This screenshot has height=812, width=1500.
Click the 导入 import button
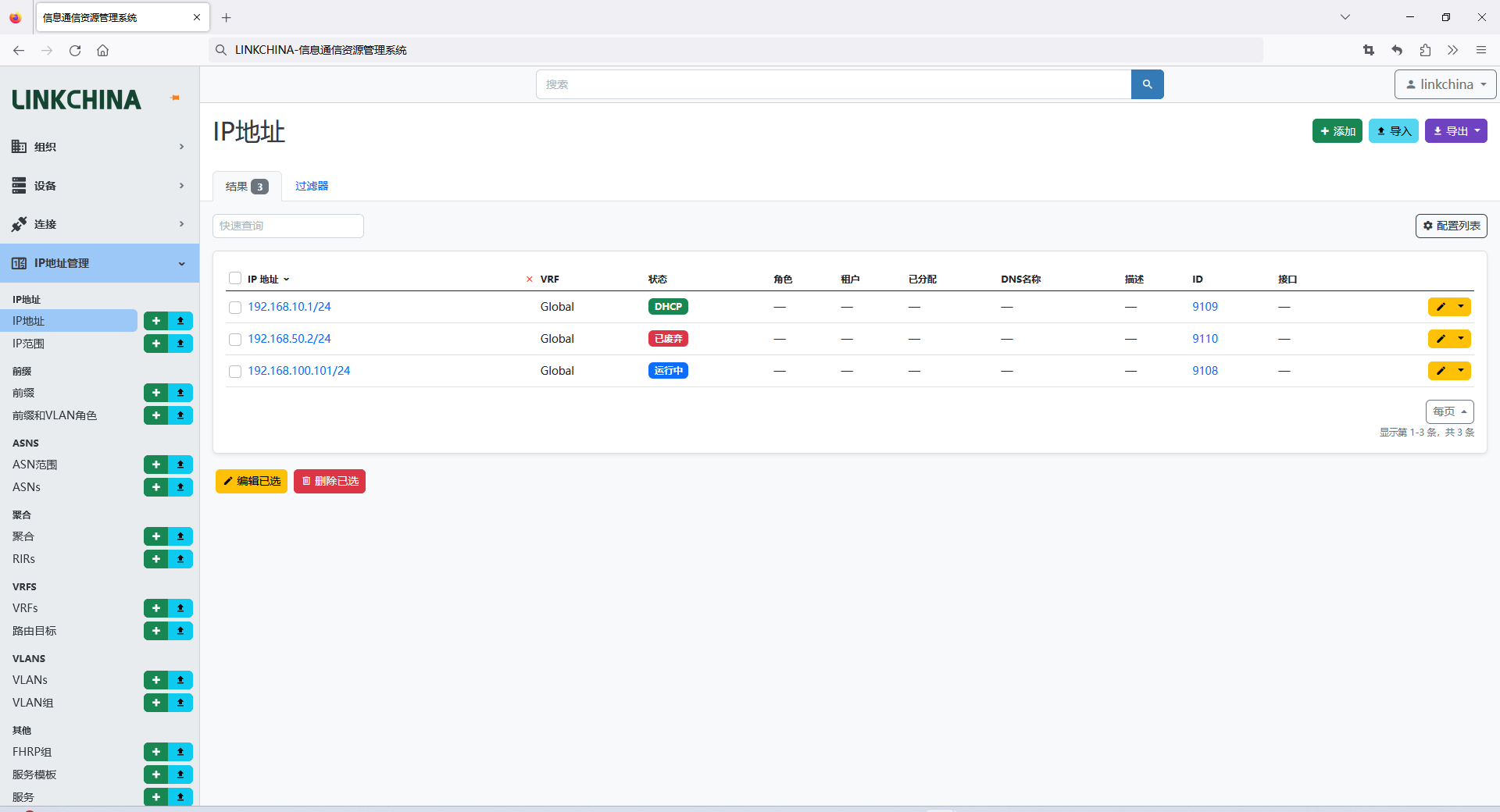[1394, 131]
